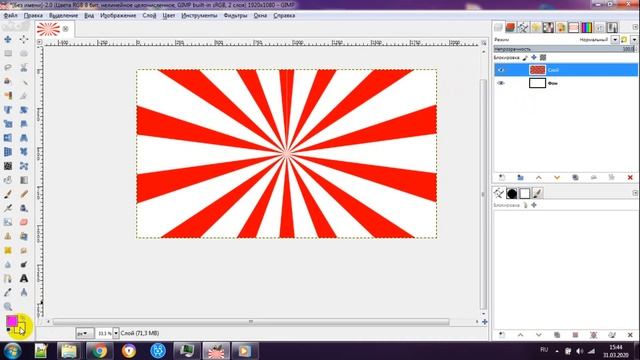Select the Paintbrush tool

(x=8, y=194)
